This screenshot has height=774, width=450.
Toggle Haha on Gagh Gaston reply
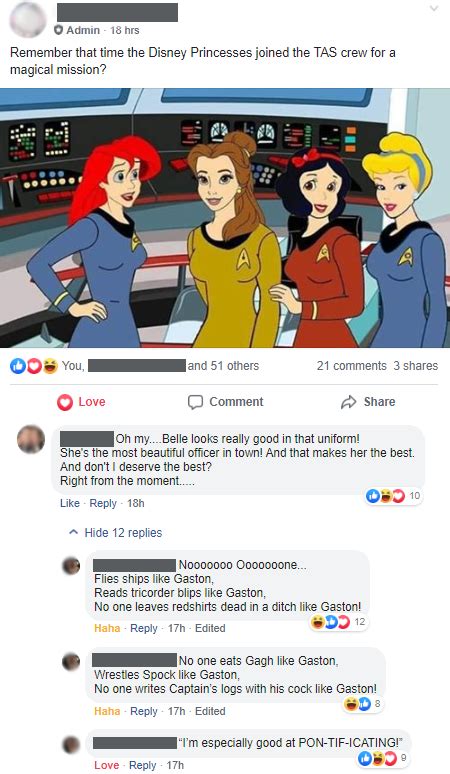pos(107,711)
